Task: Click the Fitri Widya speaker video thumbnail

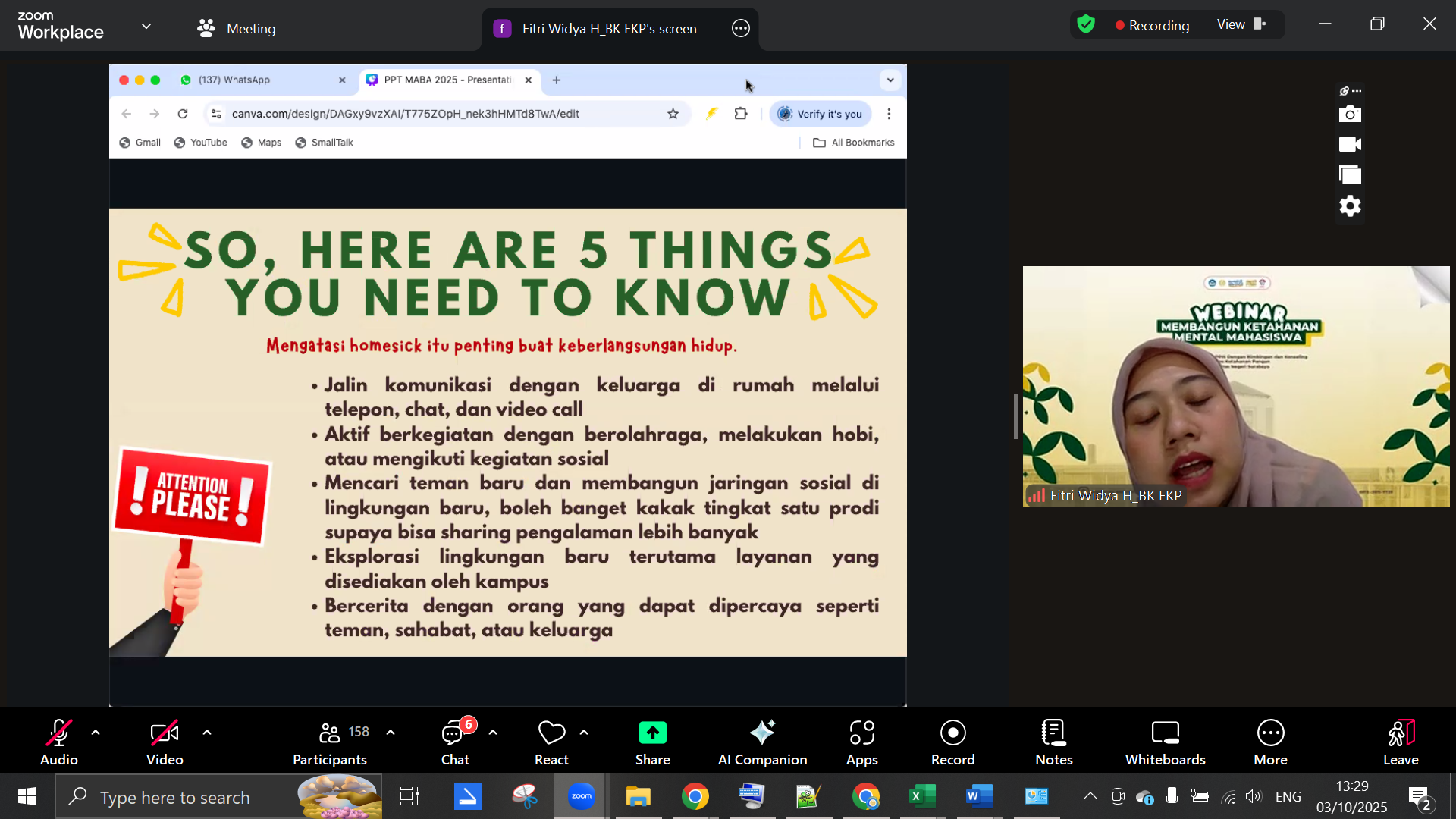Action: (x=1235, y=386)
